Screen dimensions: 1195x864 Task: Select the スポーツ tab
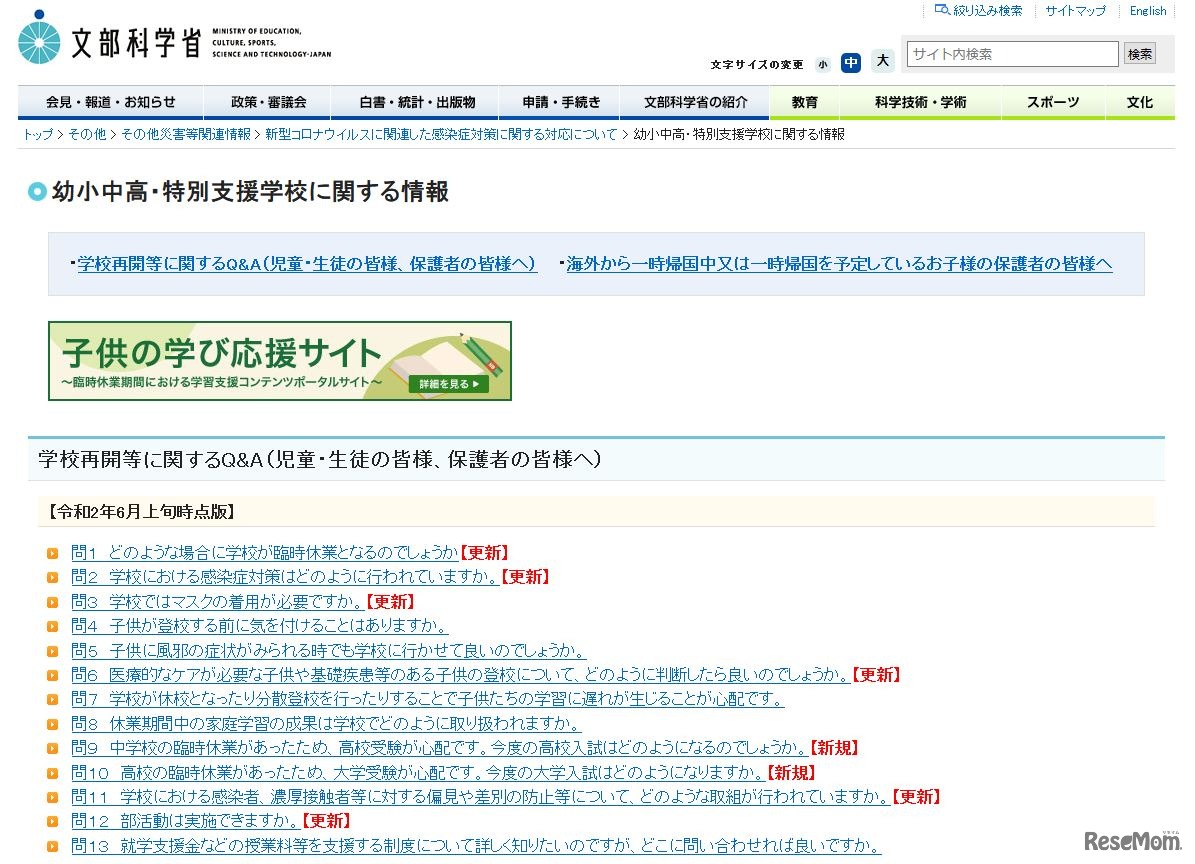(x=1053, y=101)
